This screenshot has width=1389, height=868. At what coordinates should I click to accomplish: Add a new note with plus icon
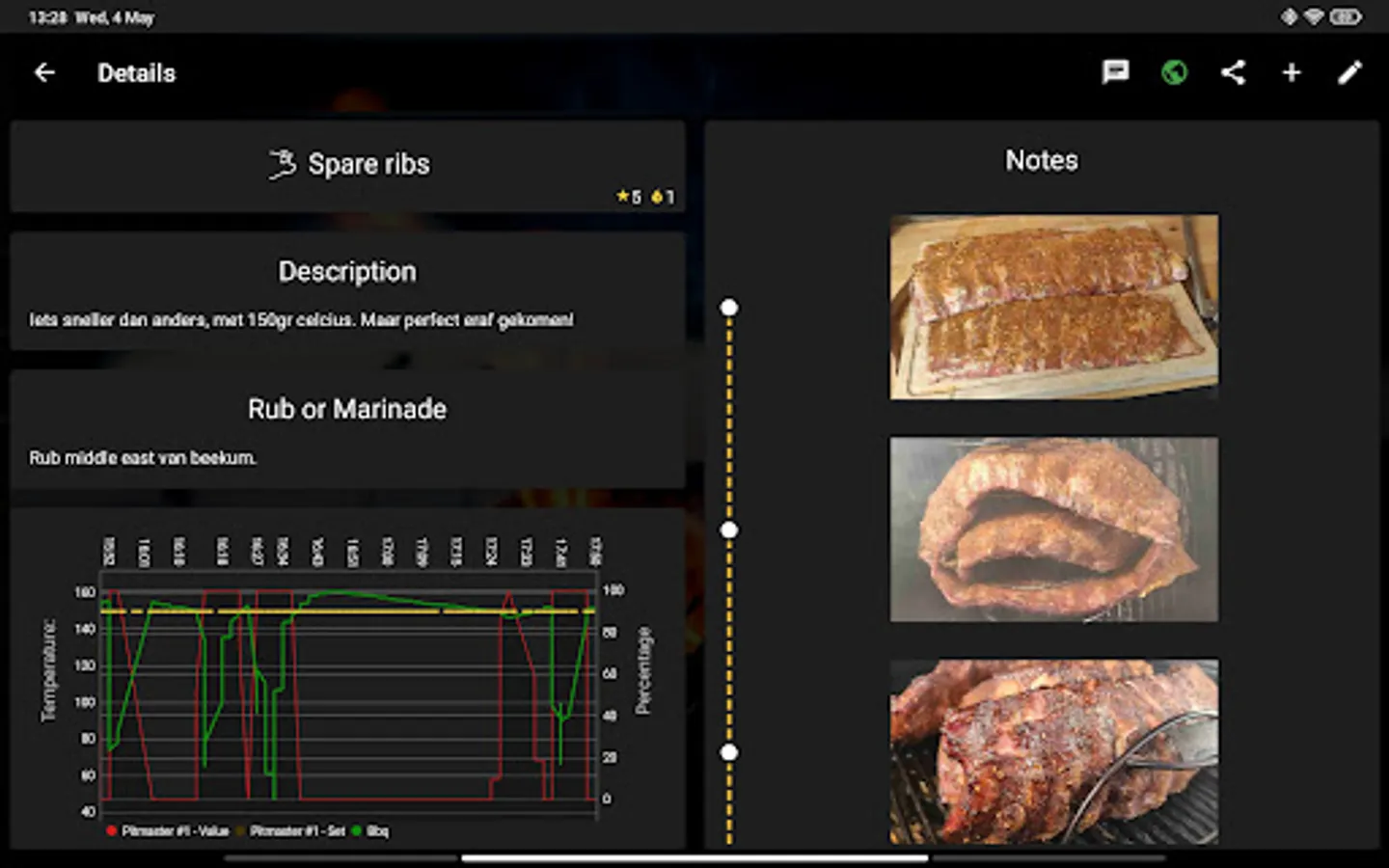pos(1292,72)
